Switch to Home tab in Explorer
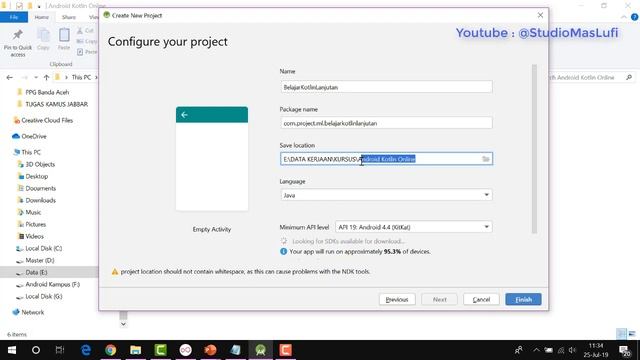 pos(42,17)
